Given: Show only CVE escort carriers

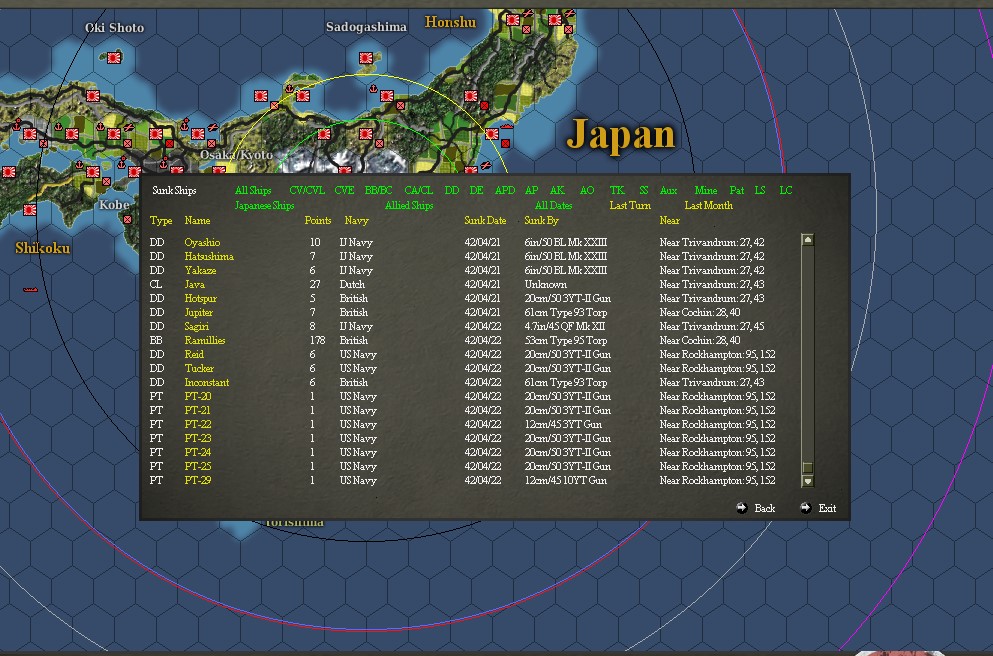Looking at the screenshot, I should [344, 190].
